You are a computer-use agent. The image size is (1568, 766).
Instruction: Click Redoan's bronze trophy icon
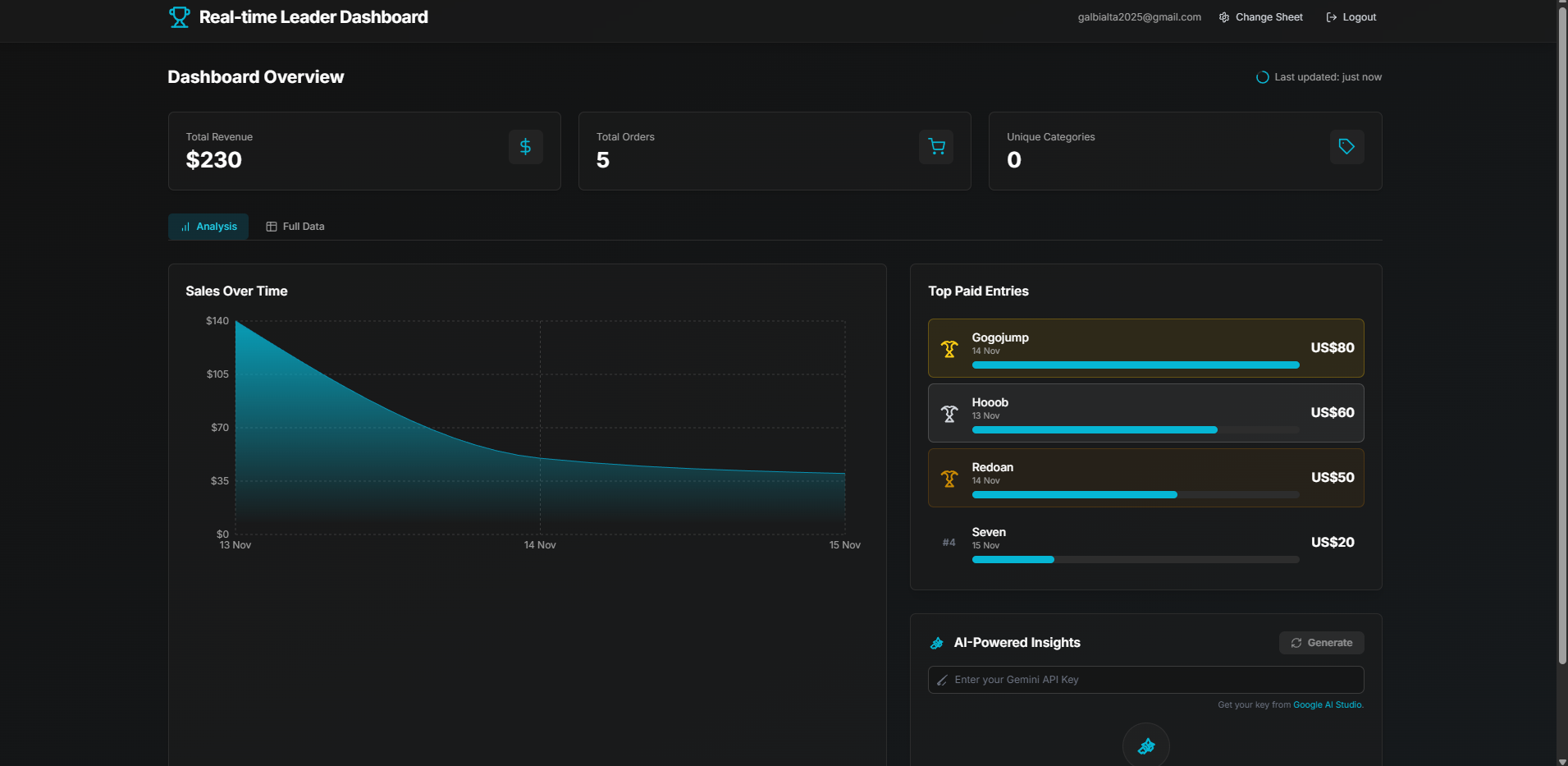[x=949, y=479]
